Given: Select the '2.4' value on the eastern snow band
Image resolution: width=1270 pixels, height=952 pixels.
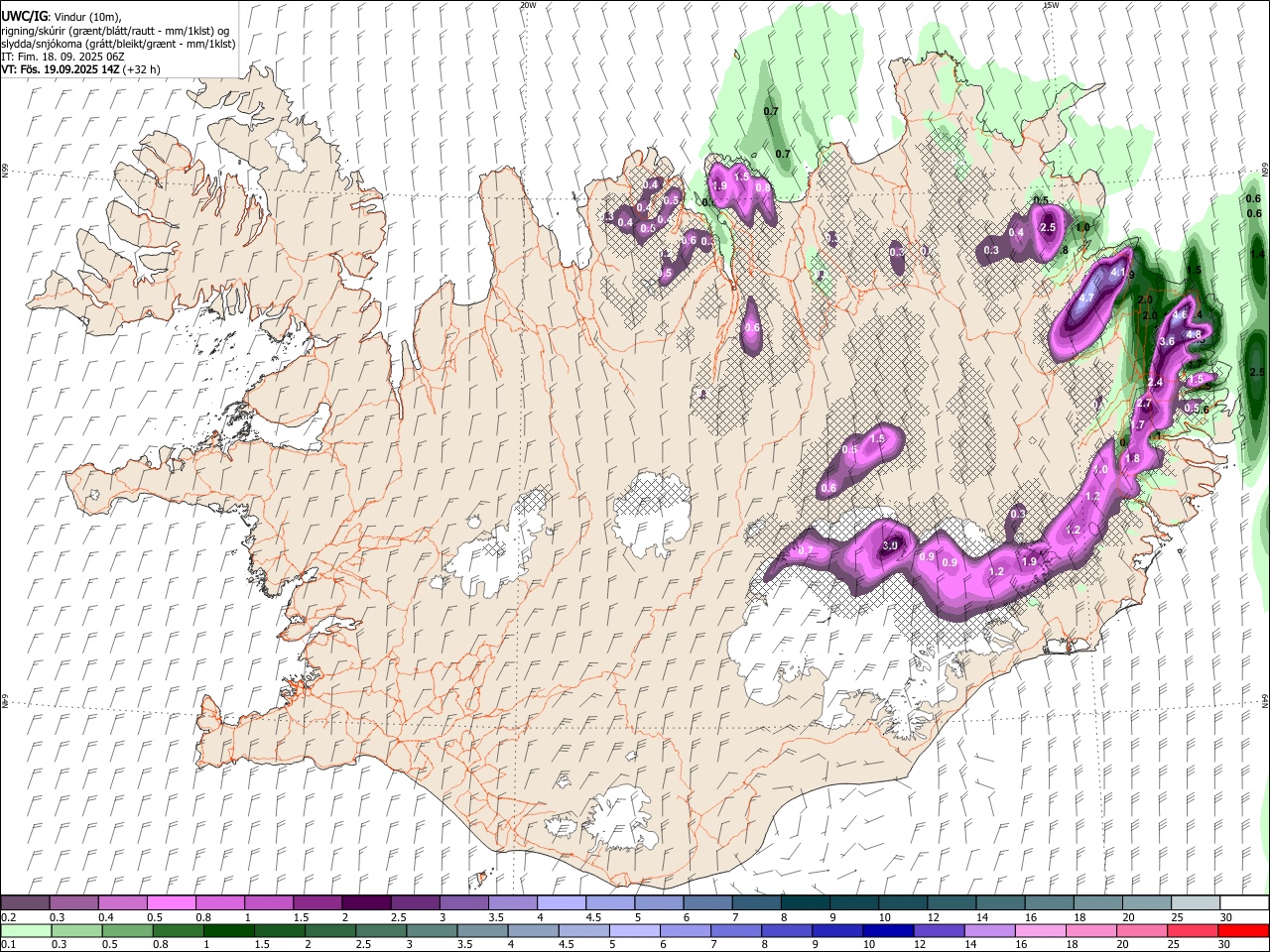Looking at the screenshot, I should coord(1155,383).
